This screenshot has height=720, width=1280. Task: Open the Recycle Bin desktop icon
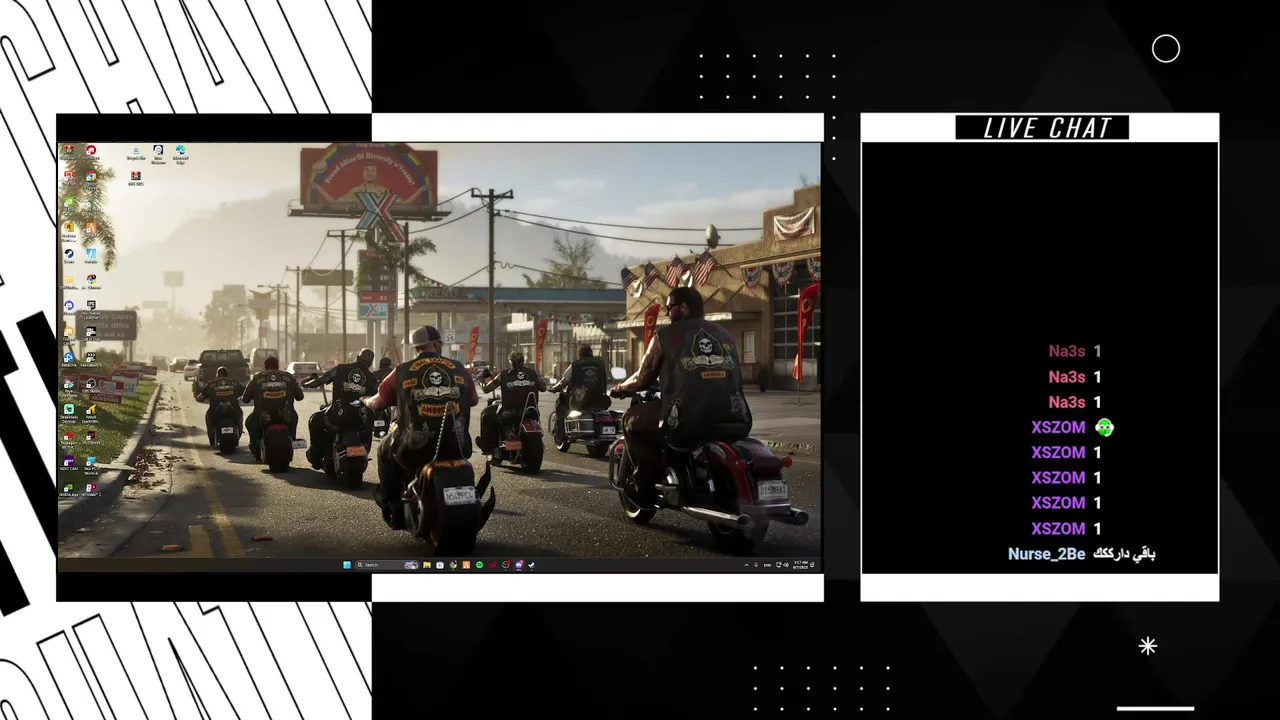click(136, 153)
